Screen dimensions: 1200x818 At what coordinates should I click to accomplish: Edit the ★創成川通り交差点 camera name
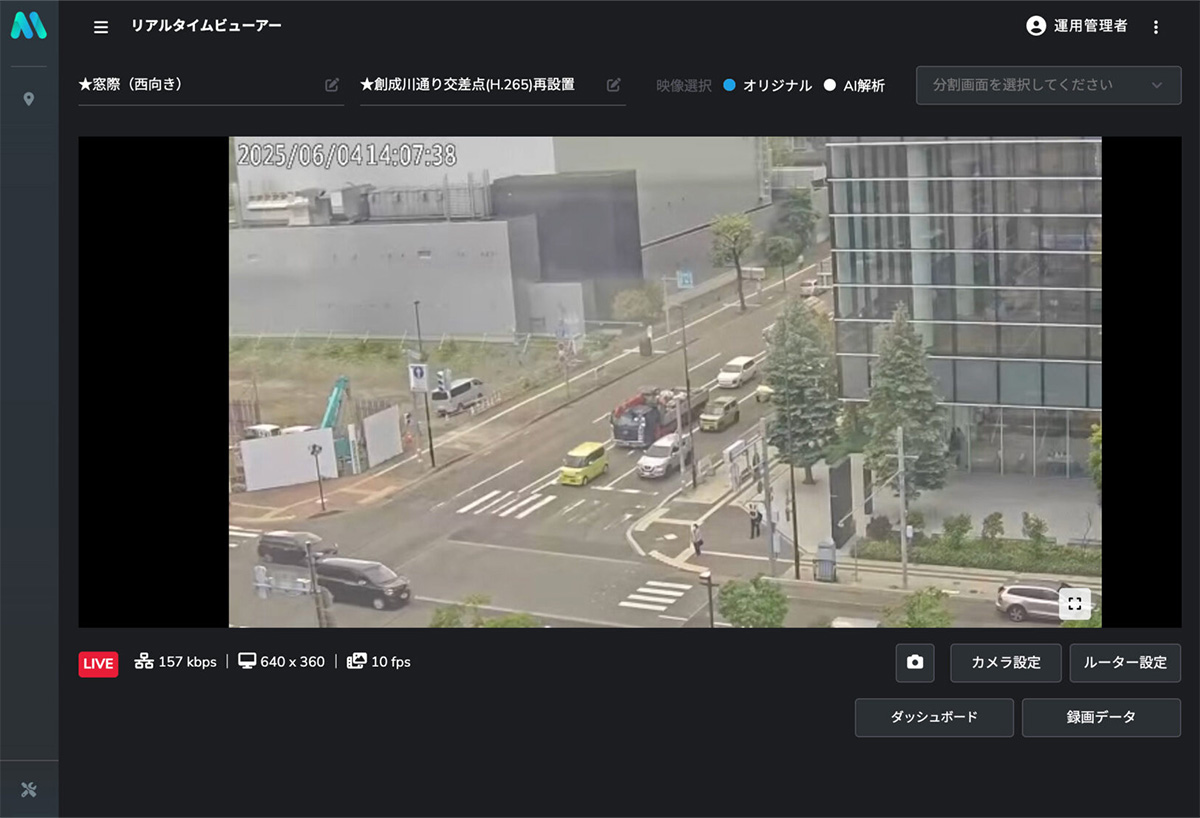(x=614, y=85)
